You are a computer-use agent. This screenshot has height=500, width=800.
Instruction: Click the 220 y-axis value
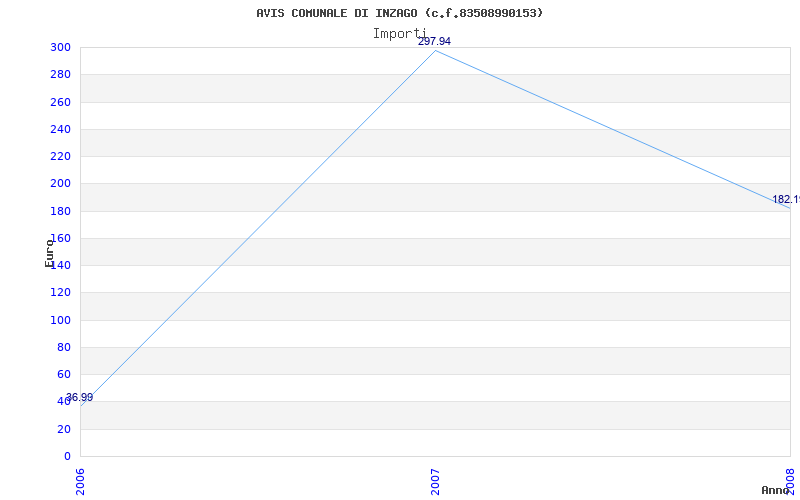pyautogui.click(x=60, y=157)
